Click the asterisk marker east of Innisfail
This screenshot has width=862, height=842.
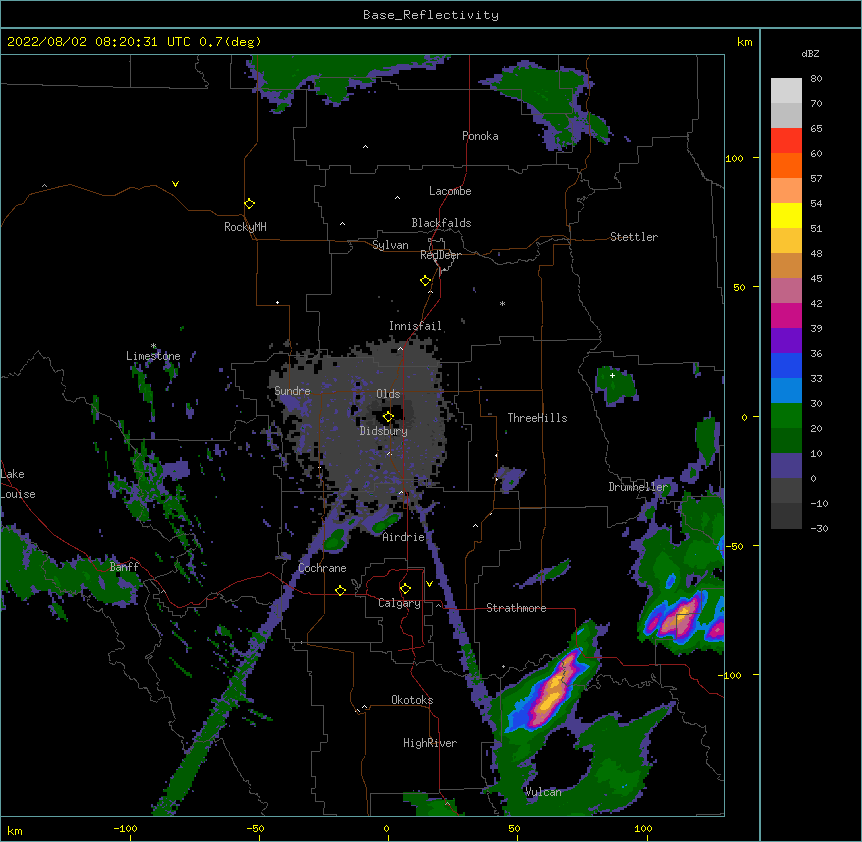point(502,303)
